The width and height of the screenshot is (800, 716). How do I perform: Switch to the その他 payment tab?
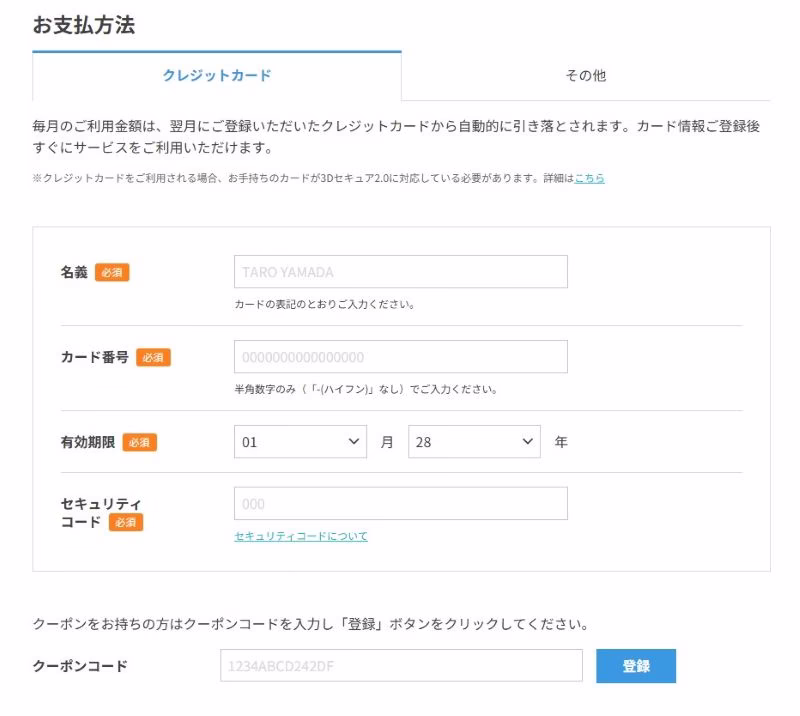click(585, 76)
